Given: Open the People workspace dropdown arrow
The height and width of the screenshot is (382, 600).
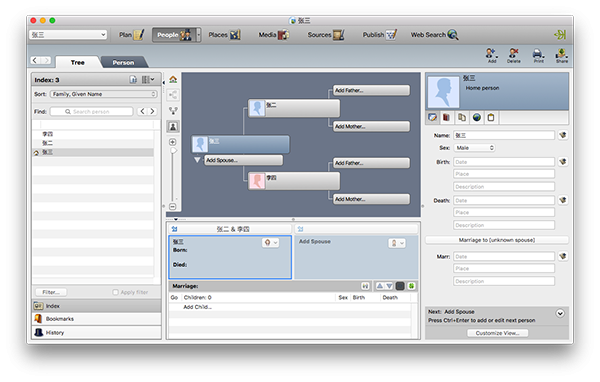Looking at the screenshot, I should tap(199, 35).
